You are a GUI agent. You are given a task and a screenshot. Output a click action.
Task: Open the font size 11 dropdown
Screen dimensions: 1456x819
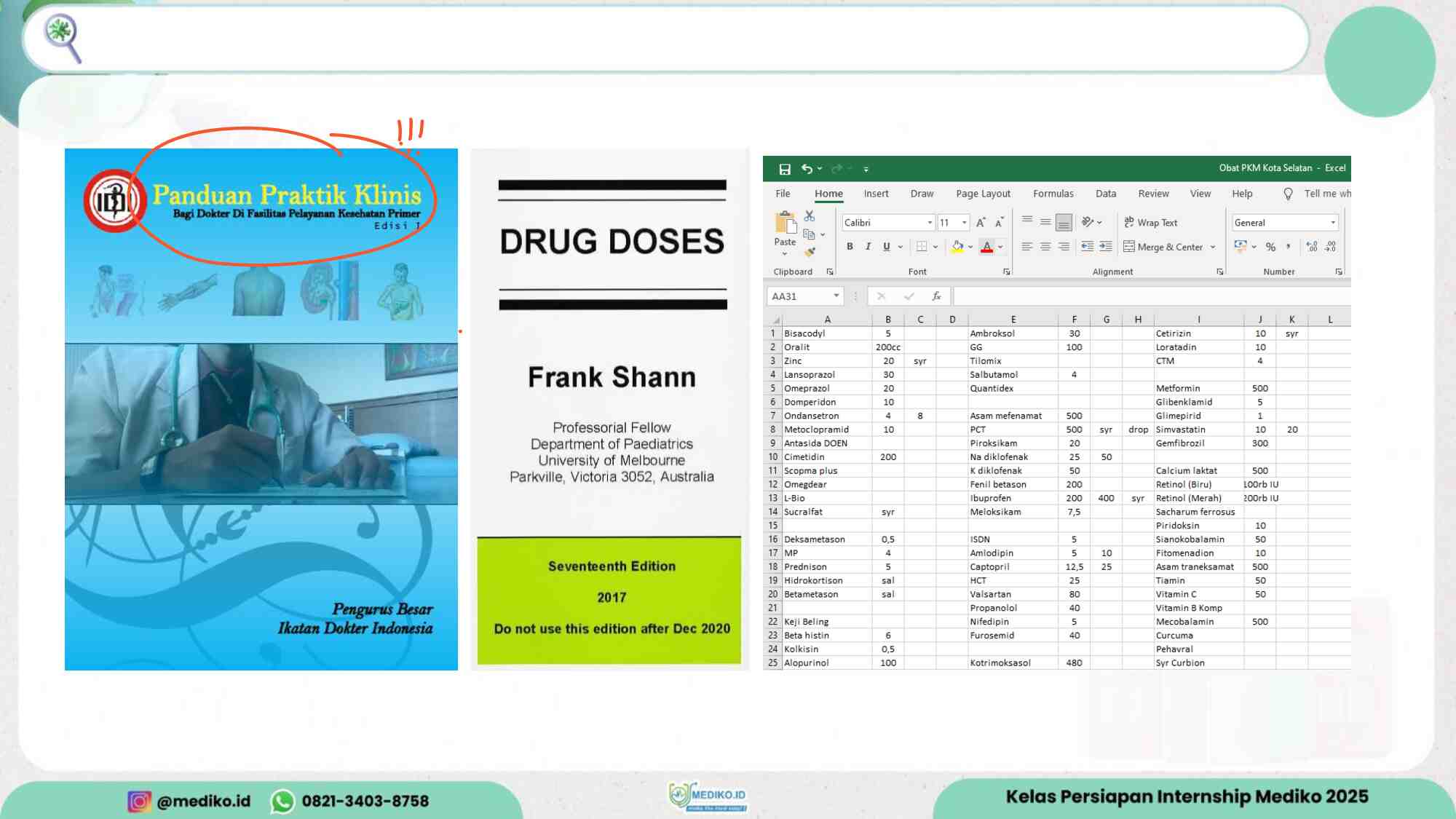[x=965, y=223]
